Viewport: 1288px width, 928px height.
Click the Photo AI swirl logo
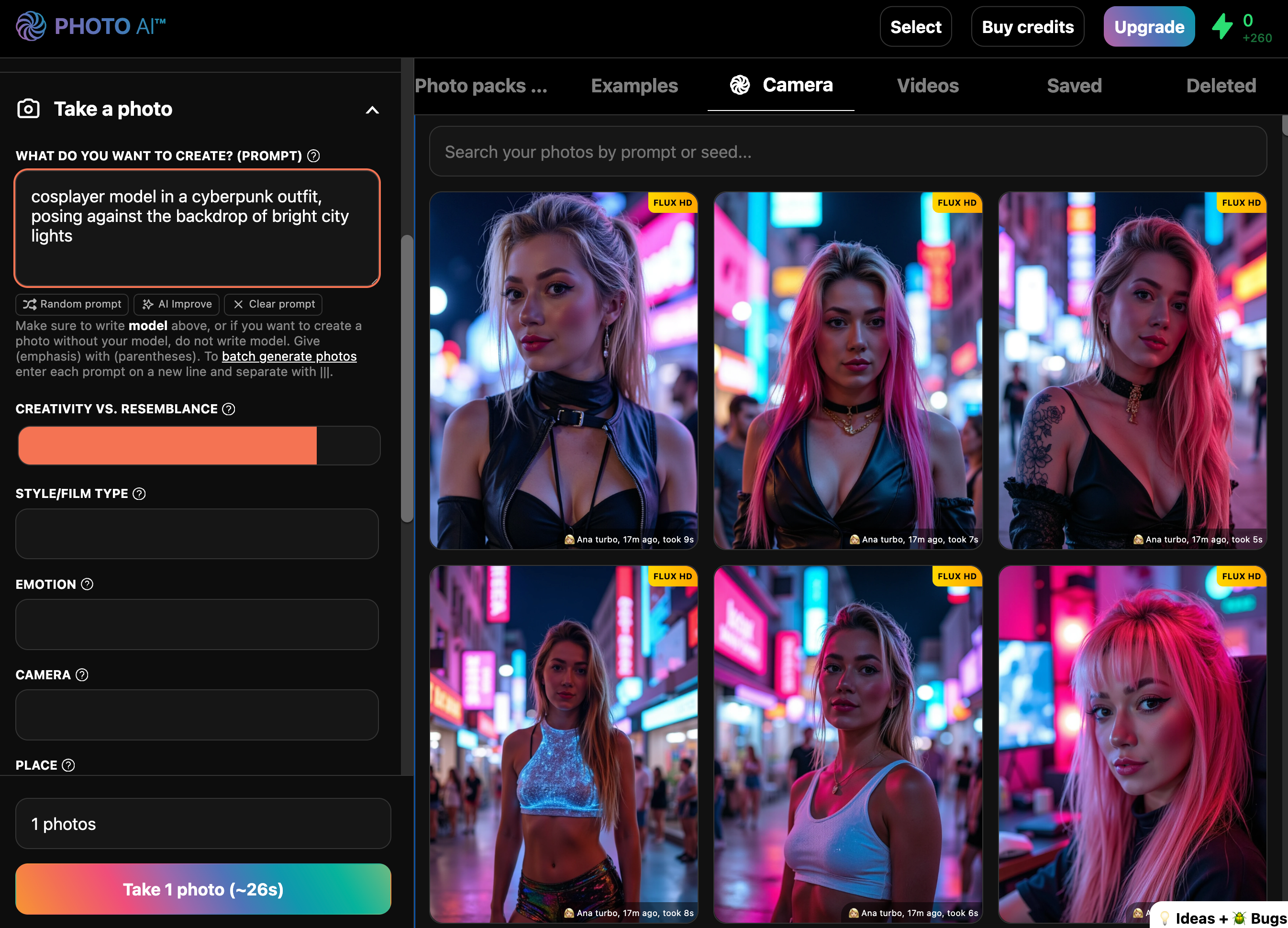31,26
